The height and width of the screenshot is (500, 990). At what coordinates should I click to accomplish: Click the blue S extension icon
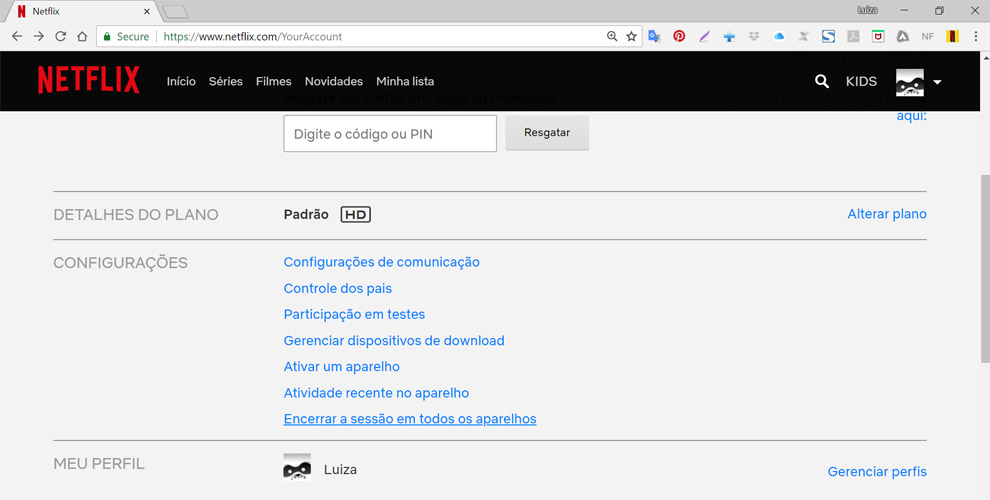point(828,37)
